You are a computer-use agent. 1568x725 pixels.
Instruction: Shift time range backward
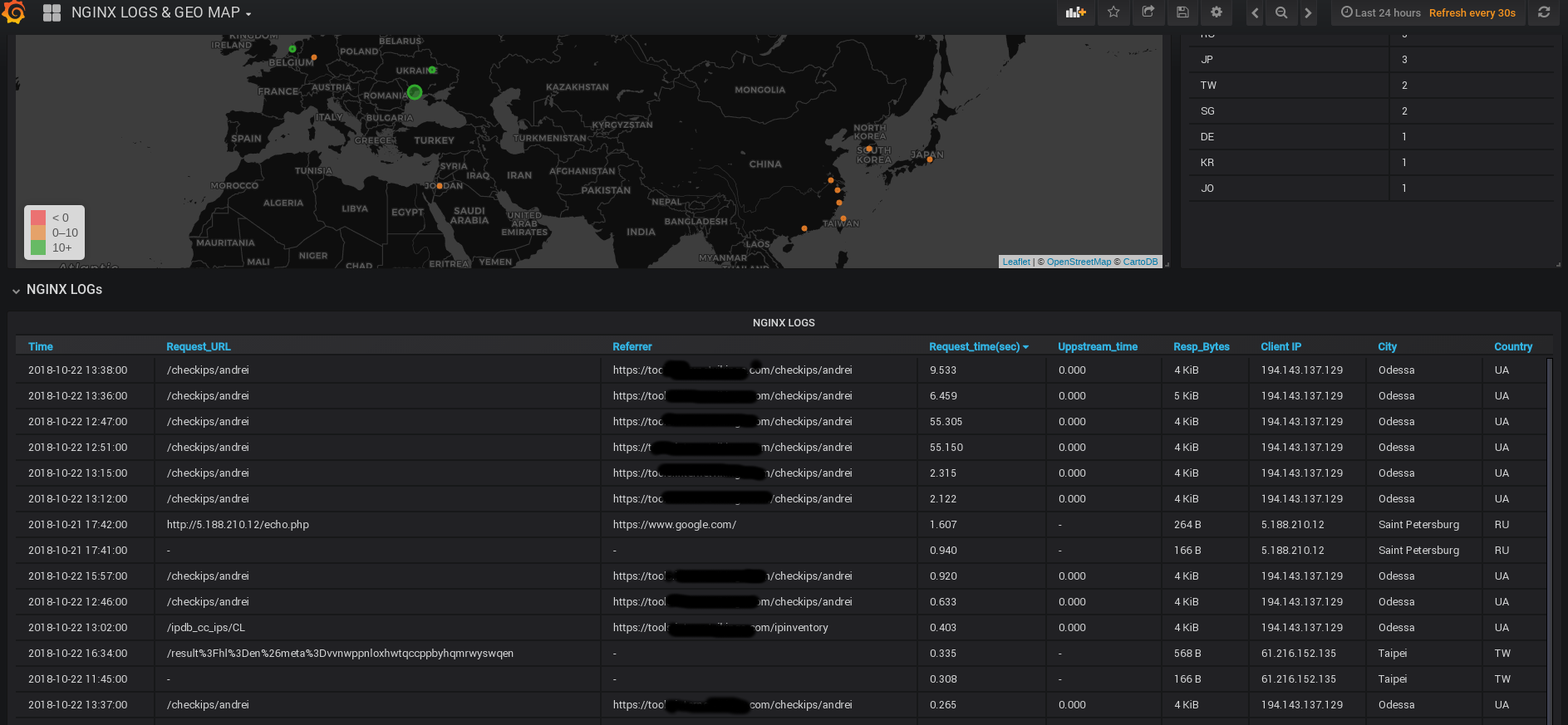1255,12
